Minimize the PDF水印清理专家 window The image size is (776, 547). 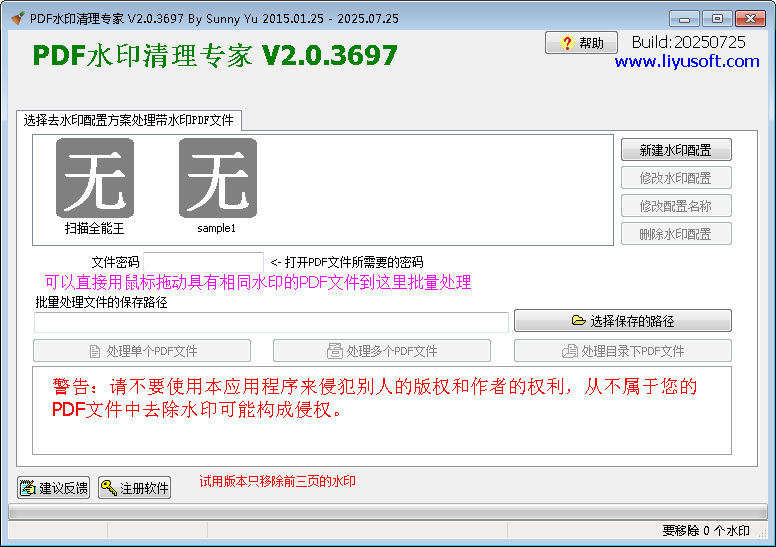(x=684, y=19)
